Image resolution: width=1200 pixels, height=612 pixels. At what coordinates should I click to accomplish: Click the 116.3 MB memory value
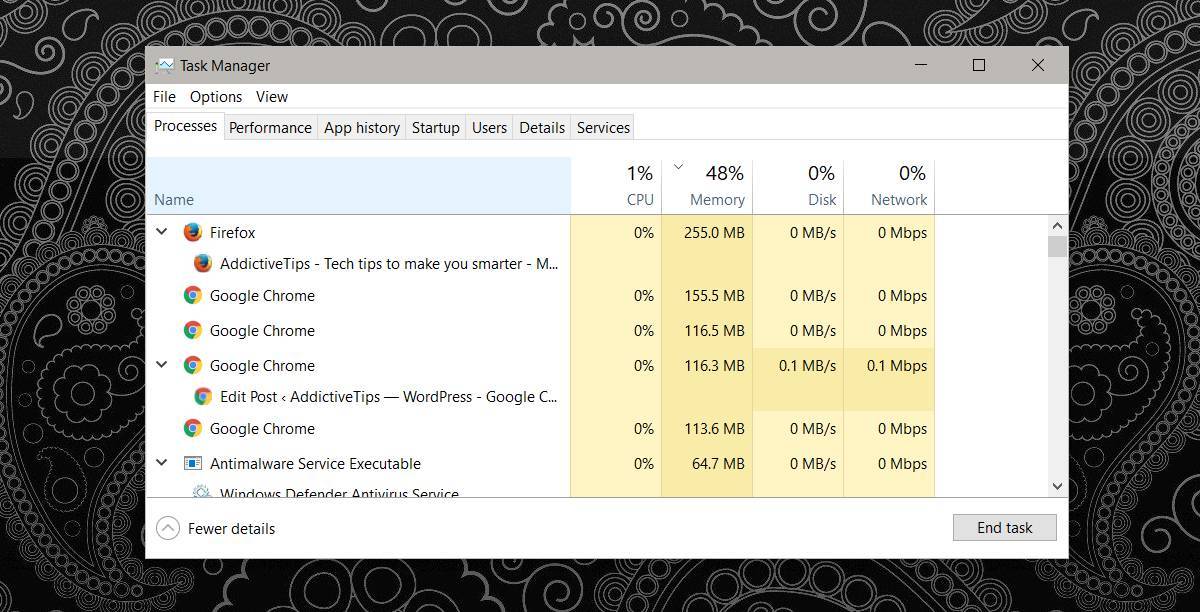click(x=714, y=365)
